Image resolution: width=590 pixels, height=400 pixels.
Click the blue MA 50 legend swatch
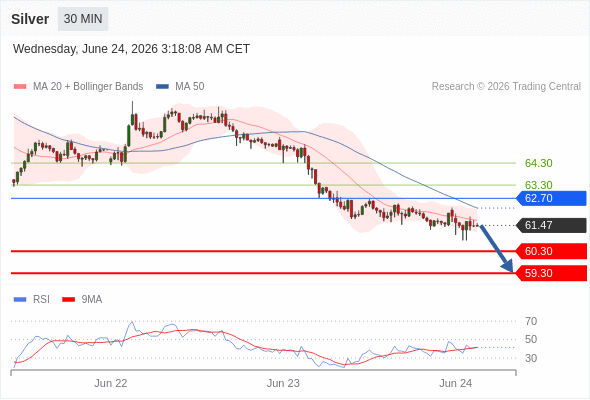click(x=162, y=87)
